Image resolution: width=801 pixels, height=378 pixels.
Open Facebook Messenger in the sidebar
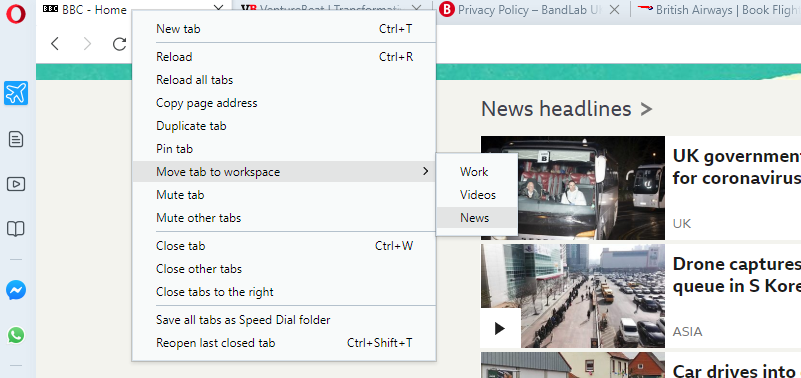pos(16,290)
